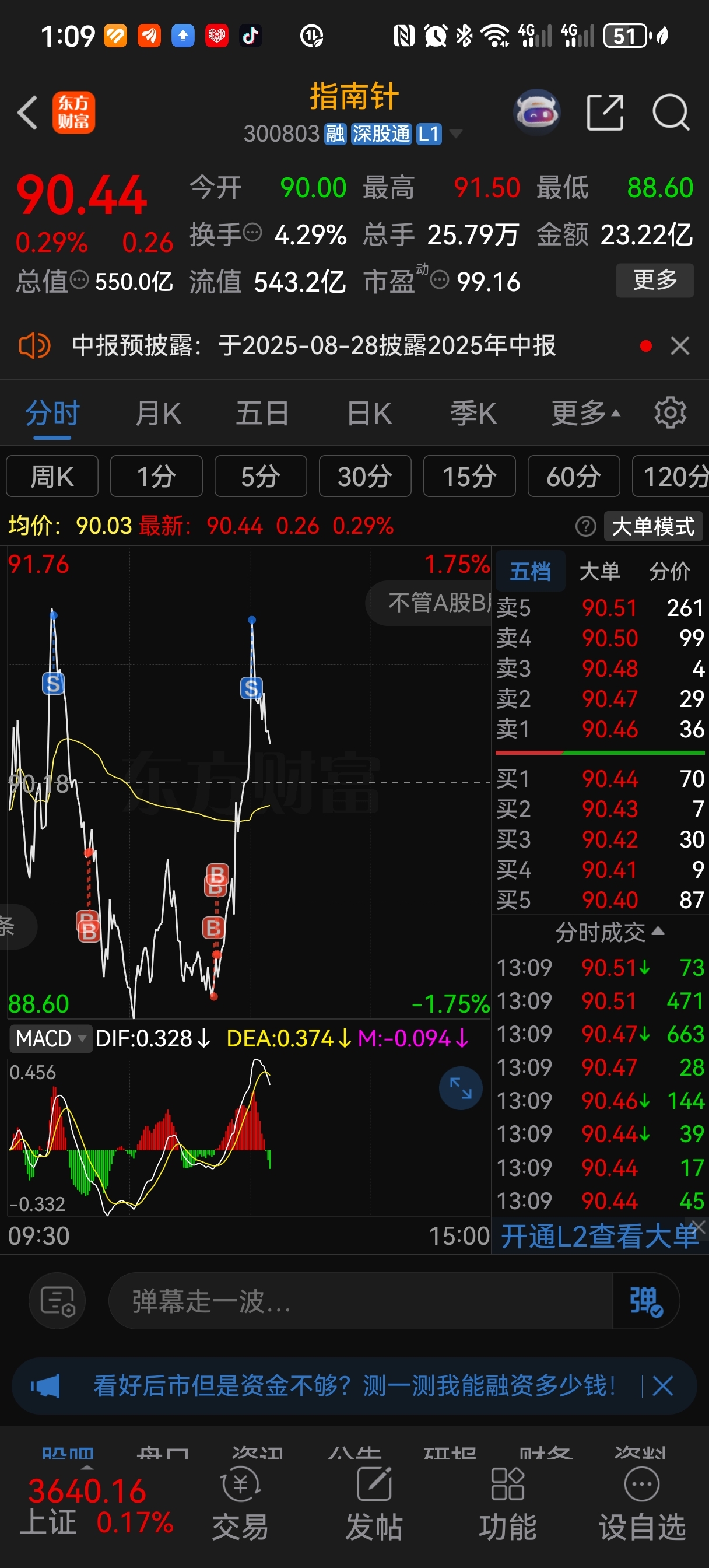The width and height of the screenshot is (709, 1568).
Task: Tap the back arrow icon
Action: click(27, 113)
